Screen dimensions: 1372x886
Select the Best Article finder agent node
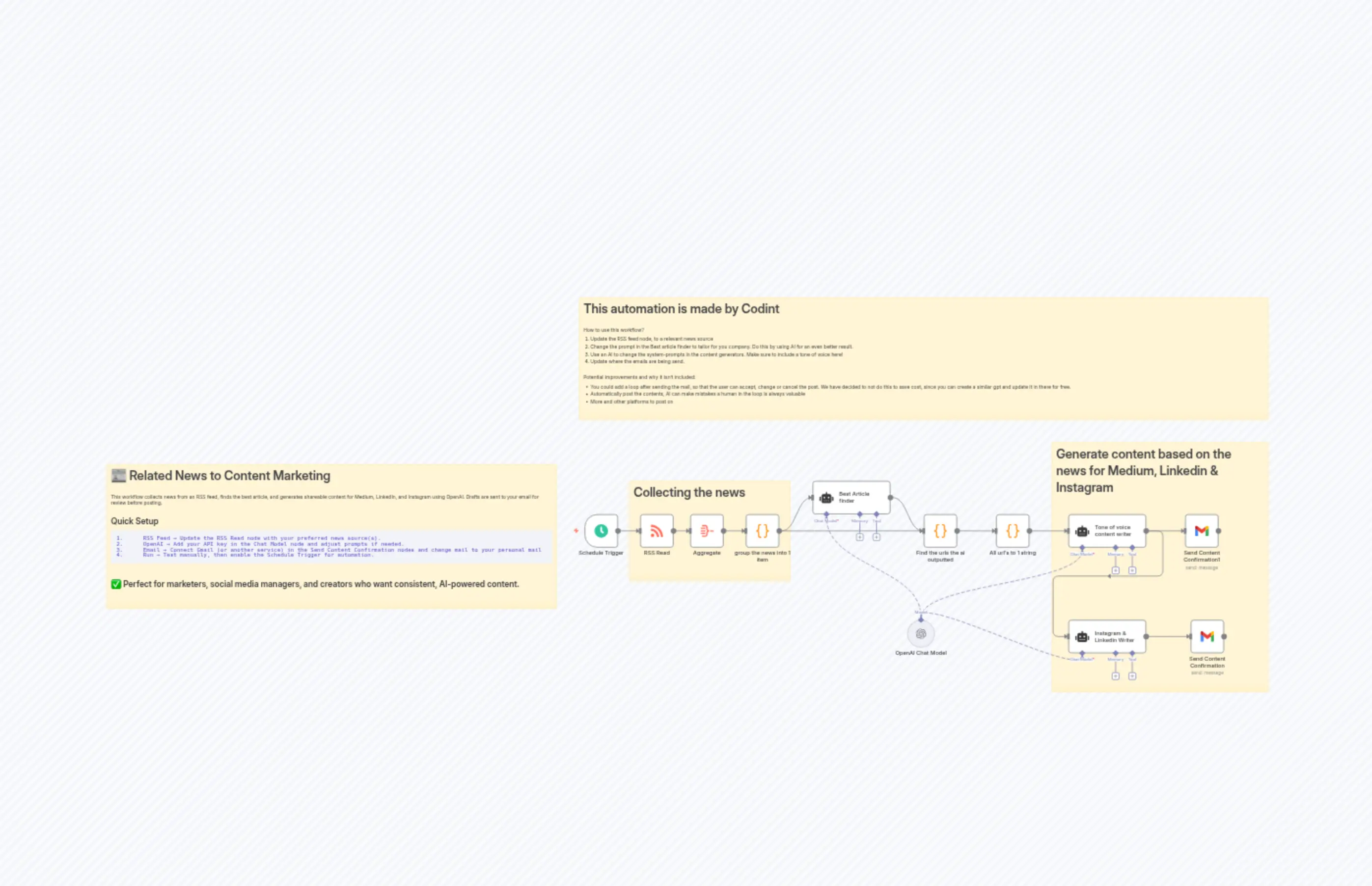point(851,497)
